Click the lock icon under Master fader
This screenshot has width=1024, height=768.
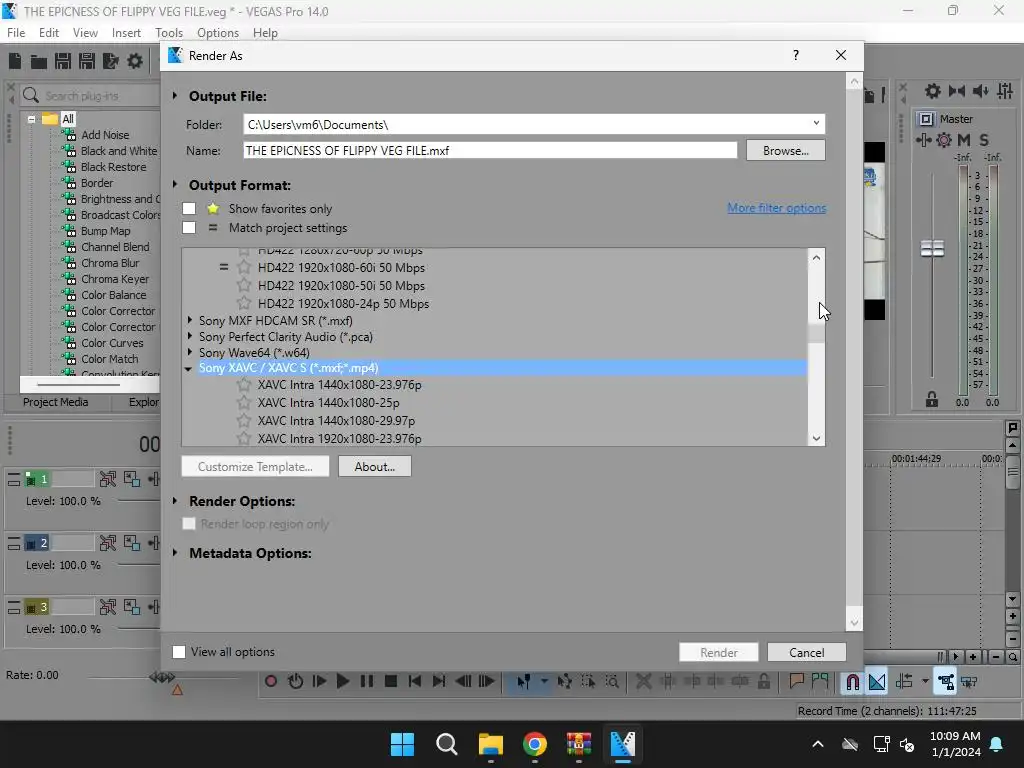point(932,399)
